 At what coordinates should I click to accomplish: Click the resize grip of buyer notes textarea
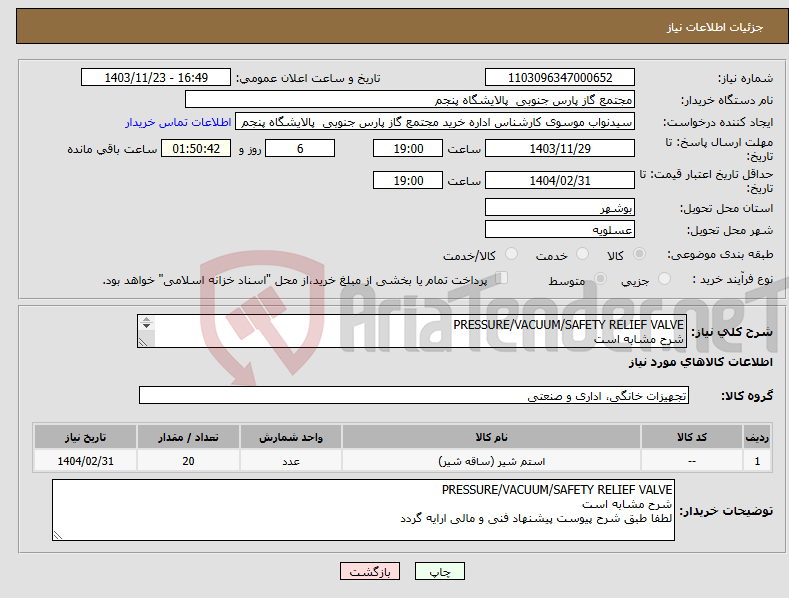pyautogui.click(x=58, y=536)
